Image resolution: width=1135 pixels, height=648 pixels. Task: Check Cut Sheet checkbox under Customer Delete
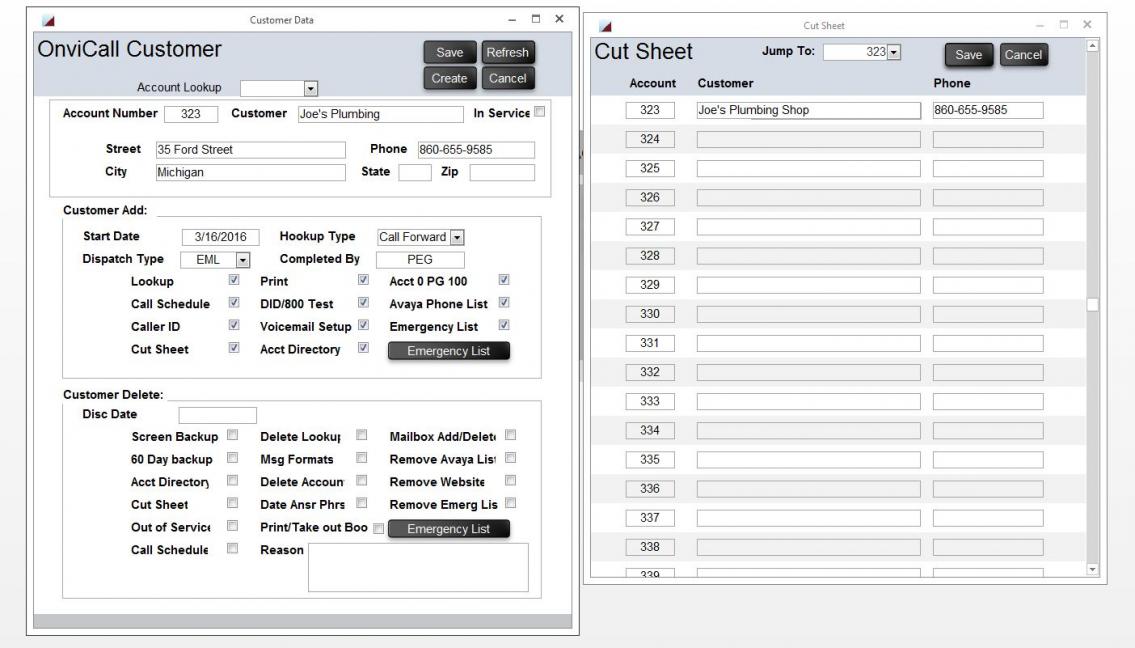pos(232,502)
